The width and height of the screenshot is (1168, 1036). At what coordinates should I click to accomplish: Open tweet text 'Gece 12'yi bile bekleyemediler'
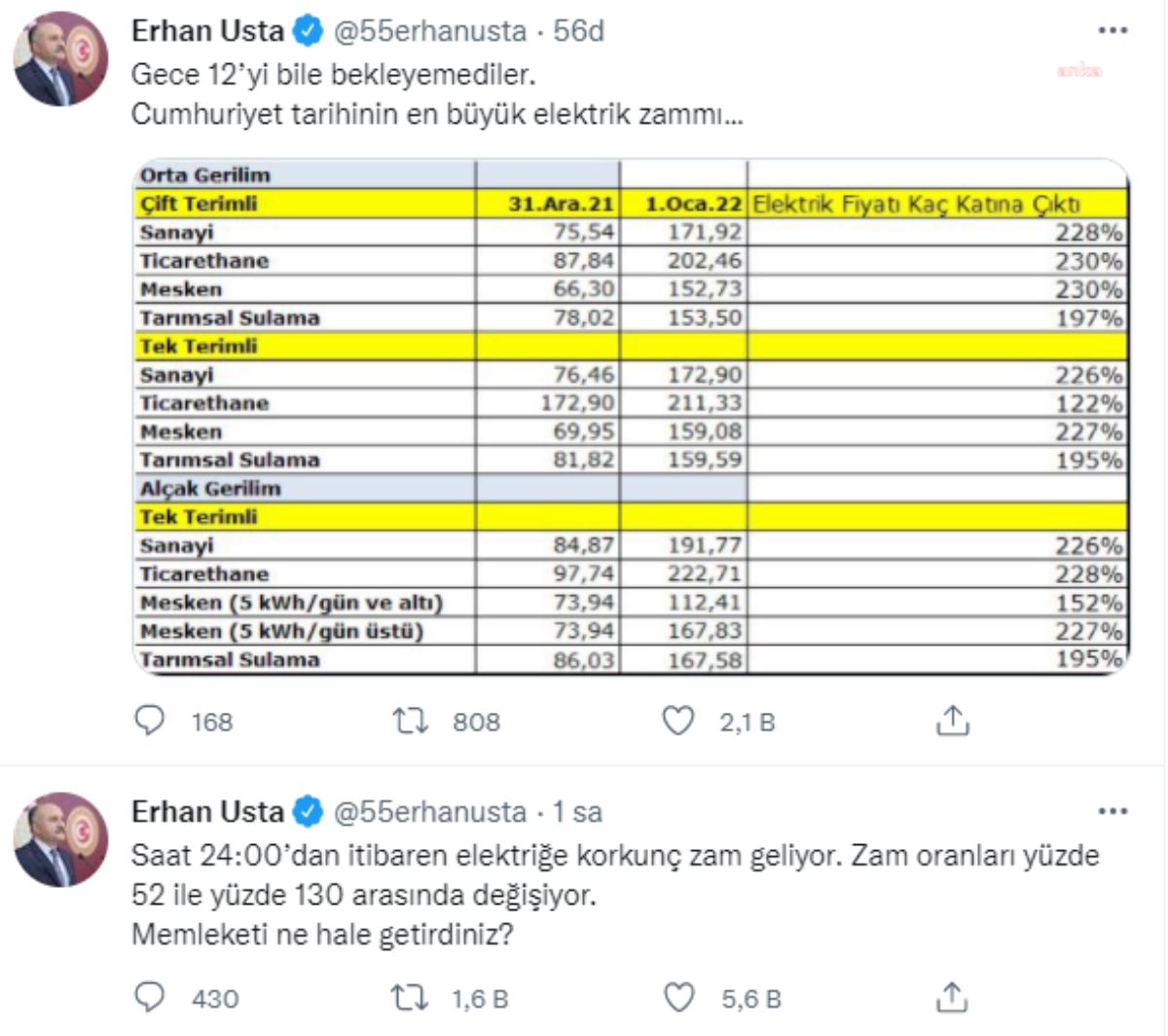coord(334,74)
